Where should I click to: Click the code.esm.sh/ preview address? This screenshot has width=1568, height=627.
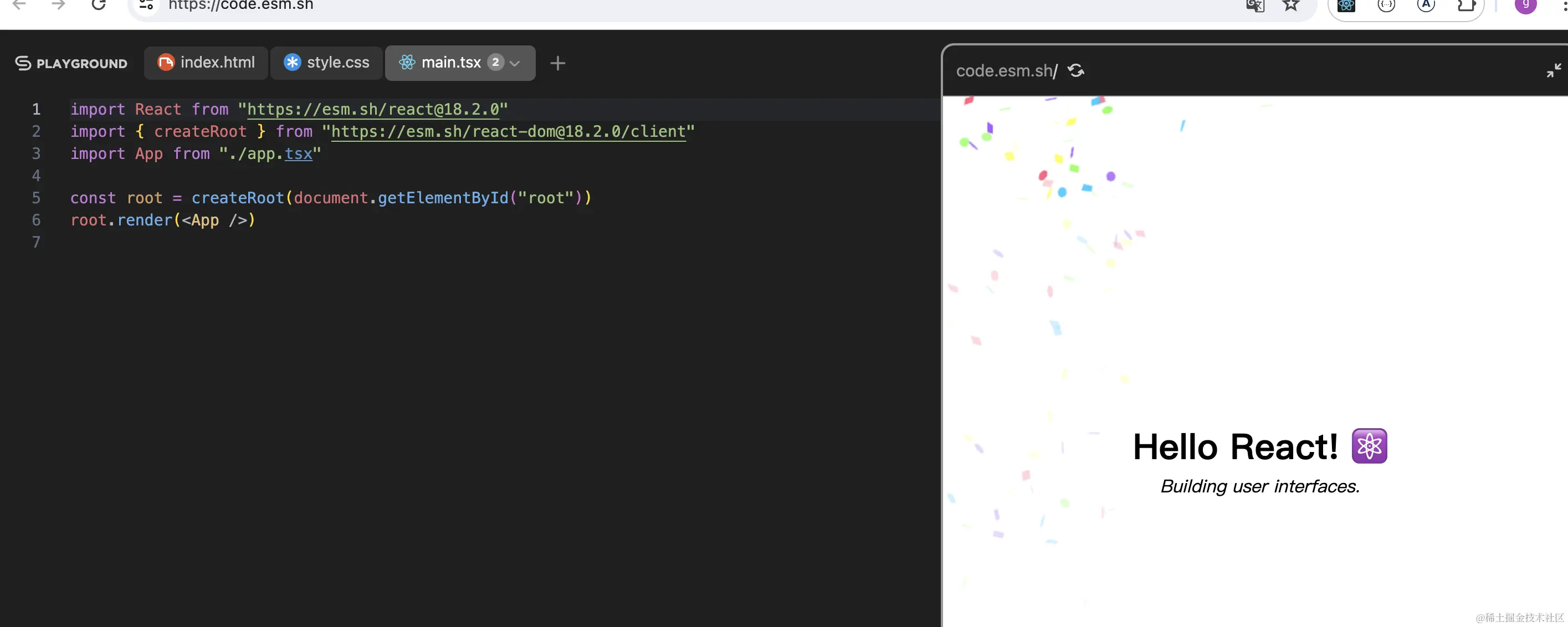pos(1007,70)
